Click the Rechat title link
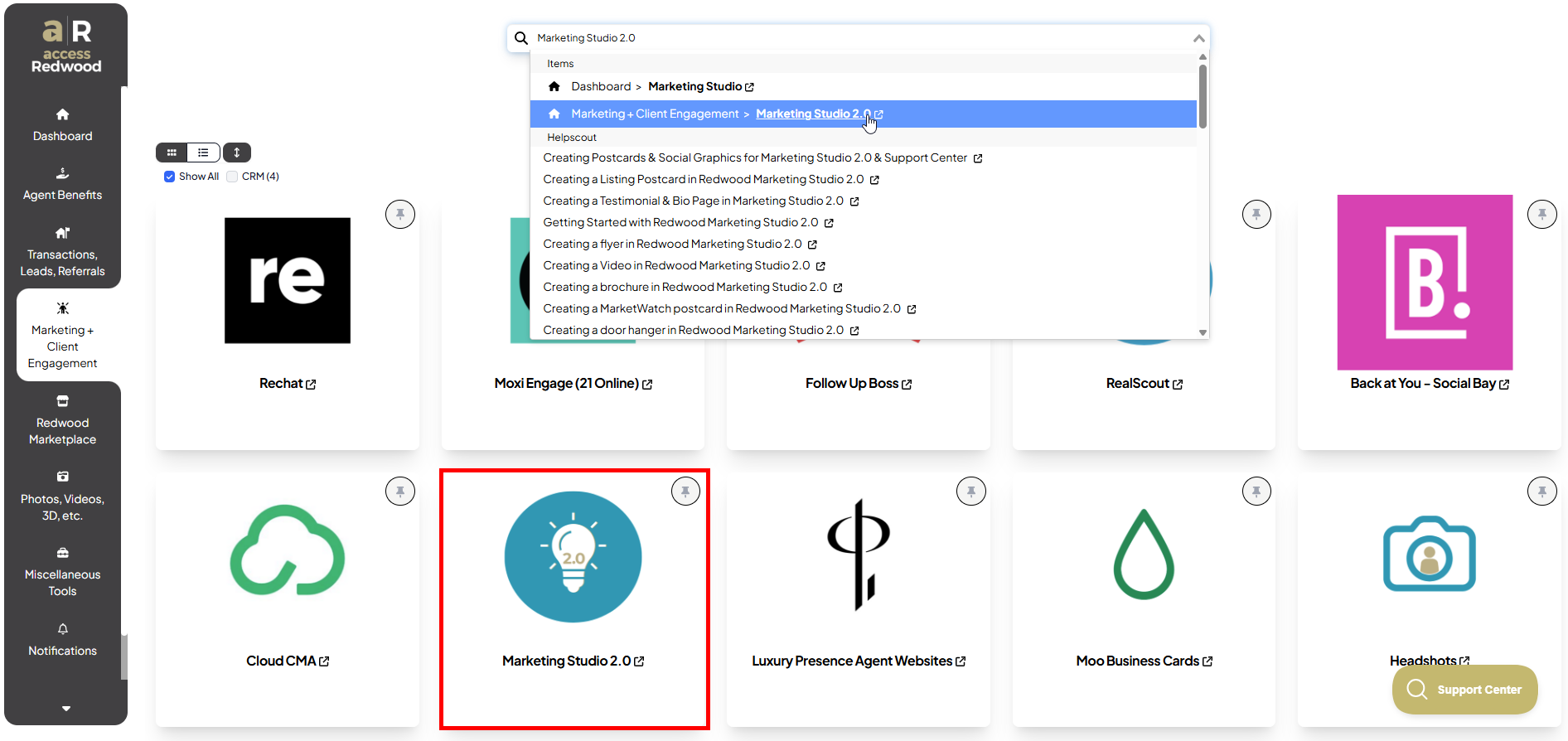 pos(288,384)
